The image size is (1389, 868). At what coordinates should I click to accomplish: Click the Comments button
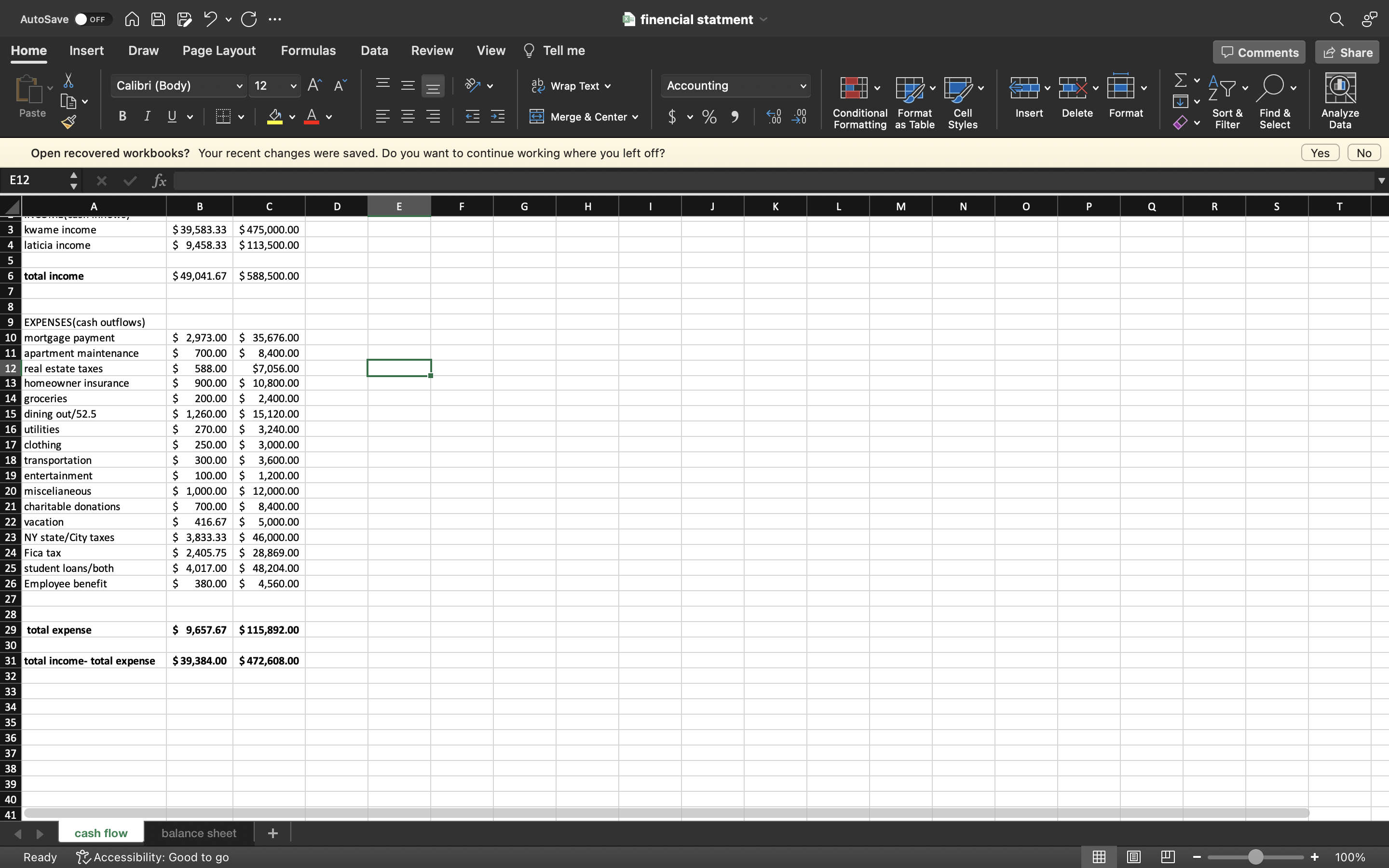1258,52
